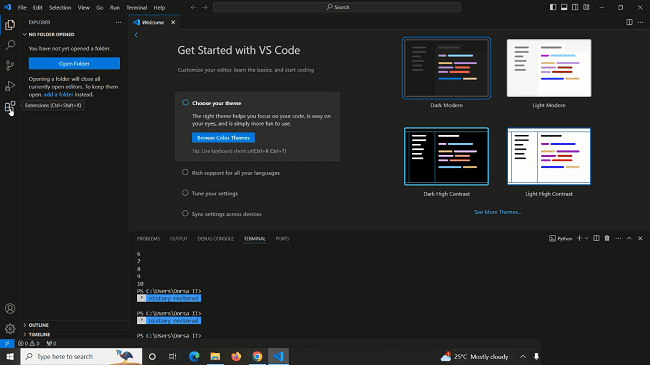The image size is (650, 365).
Task: Open the See More Themes link
Action: [497, 212]
